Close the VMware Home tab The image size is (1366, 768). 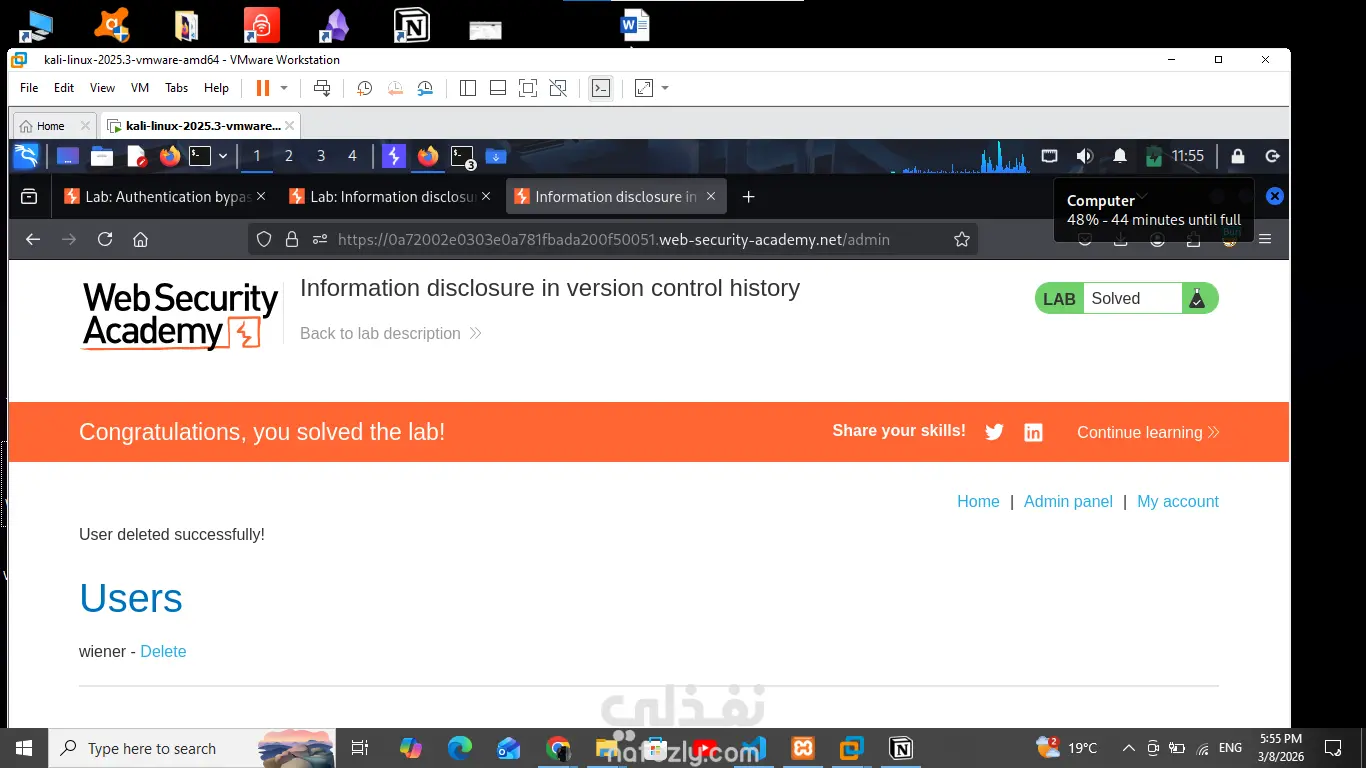(x=85, y=126)
